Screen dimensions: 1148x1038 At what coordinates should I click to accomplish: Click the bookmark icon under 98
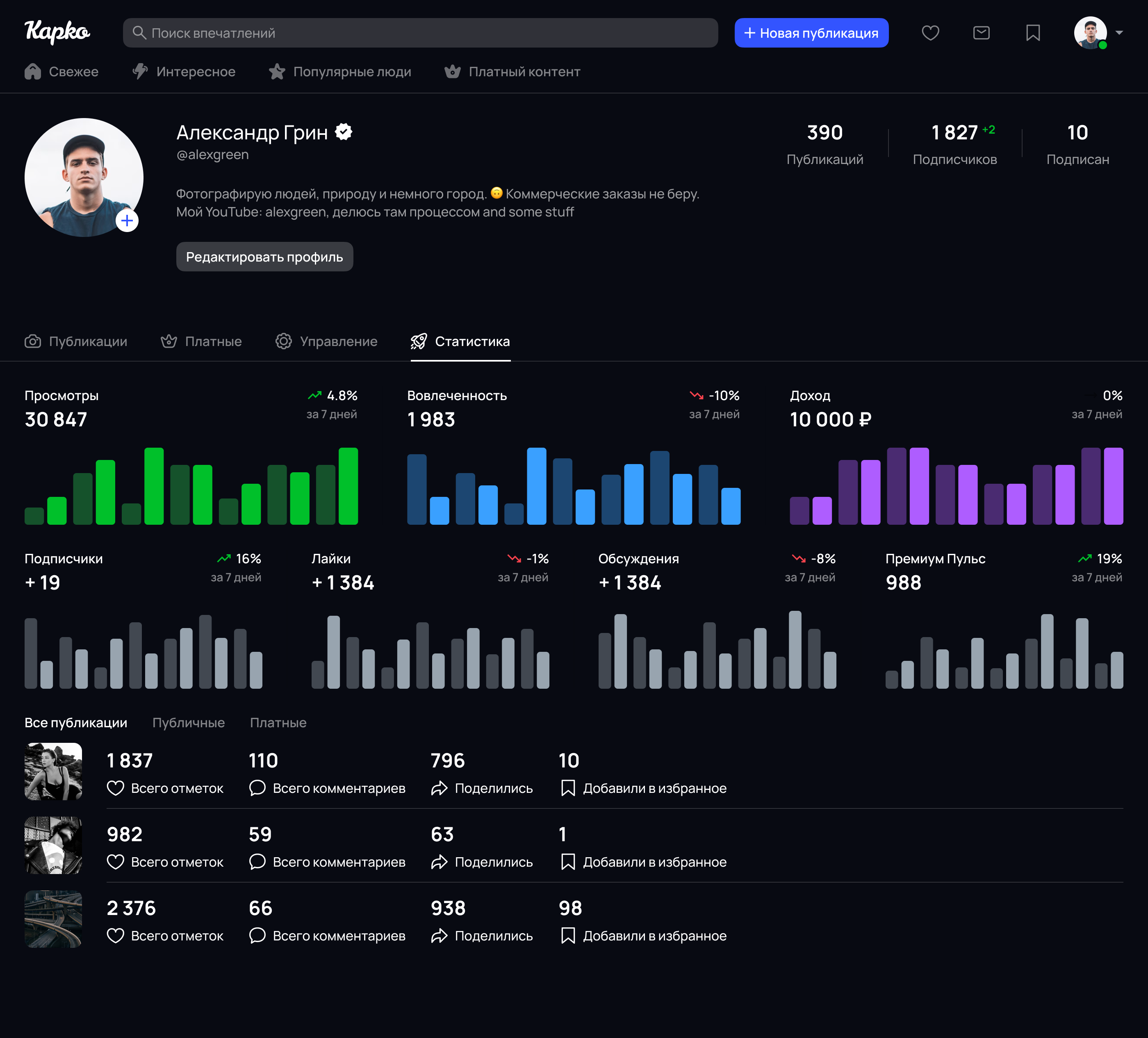coord(568,936)
